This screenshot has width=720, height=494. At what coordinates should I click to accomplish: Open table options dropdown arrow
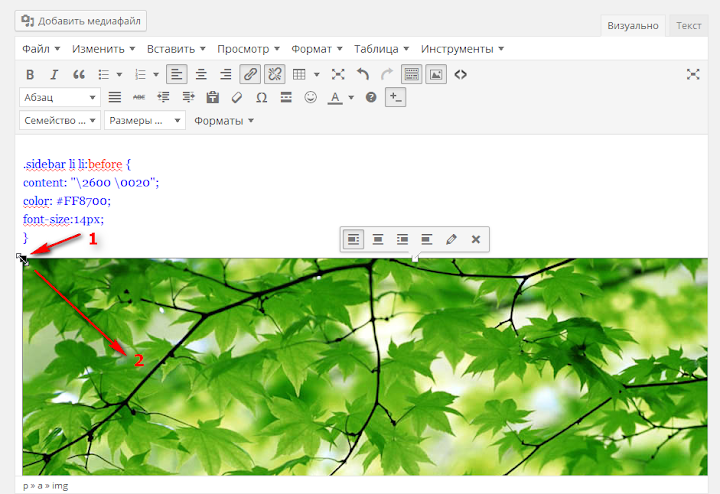pyautogui.click(x=316, y=74)
